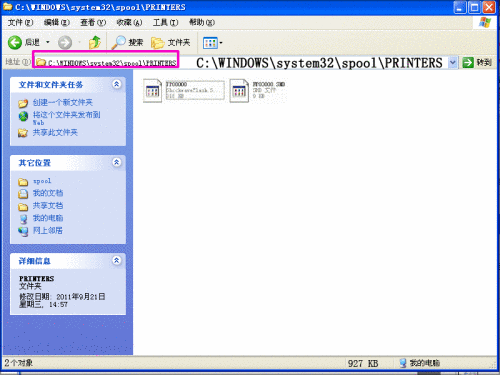Open the Search magnifier tool
Image resolution: width=500 pixels, height=375 pixels.
pyautogui.click(x=119, y=42)
